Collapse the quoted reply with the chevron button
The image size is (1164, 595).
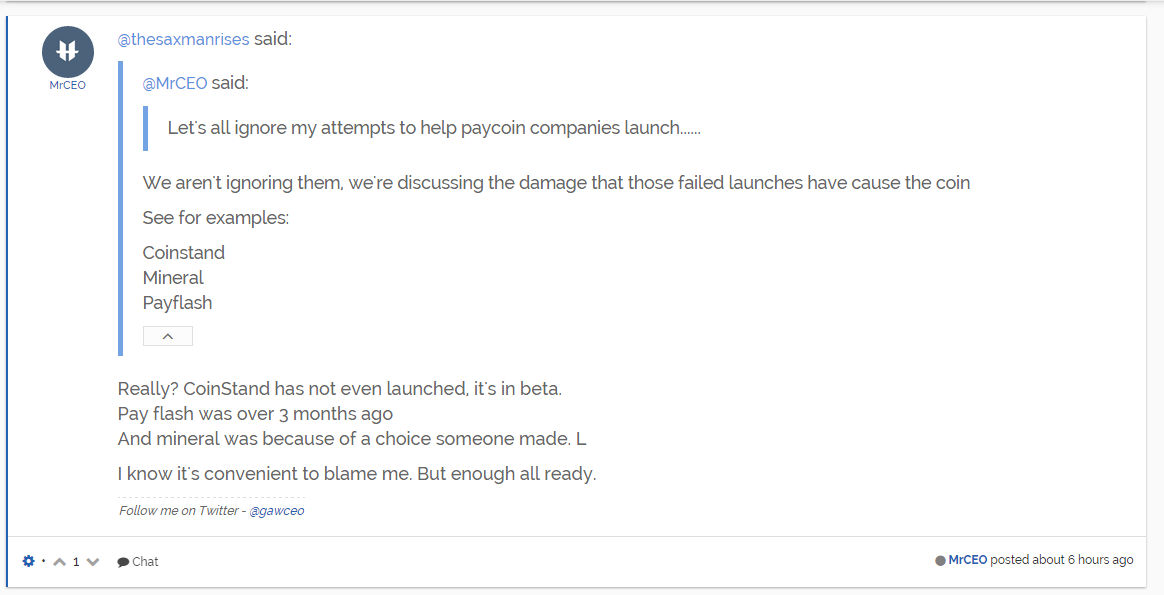point(168,336)
